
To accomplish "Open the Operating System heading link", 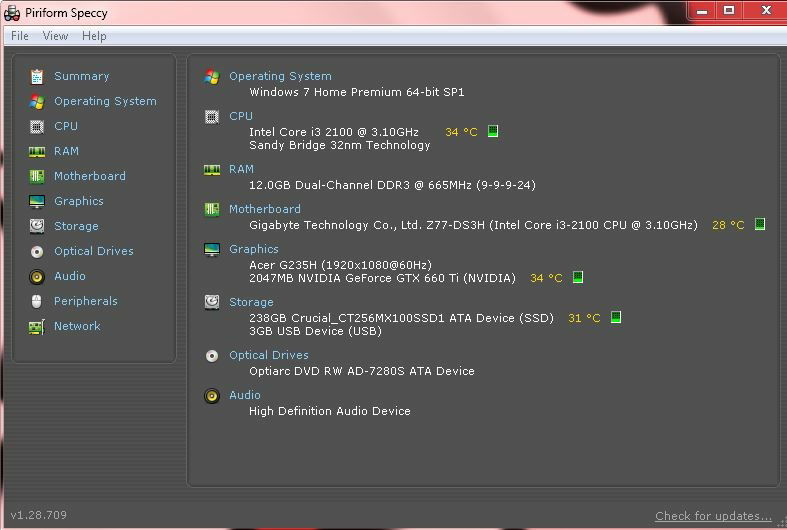I will [280, 76].
